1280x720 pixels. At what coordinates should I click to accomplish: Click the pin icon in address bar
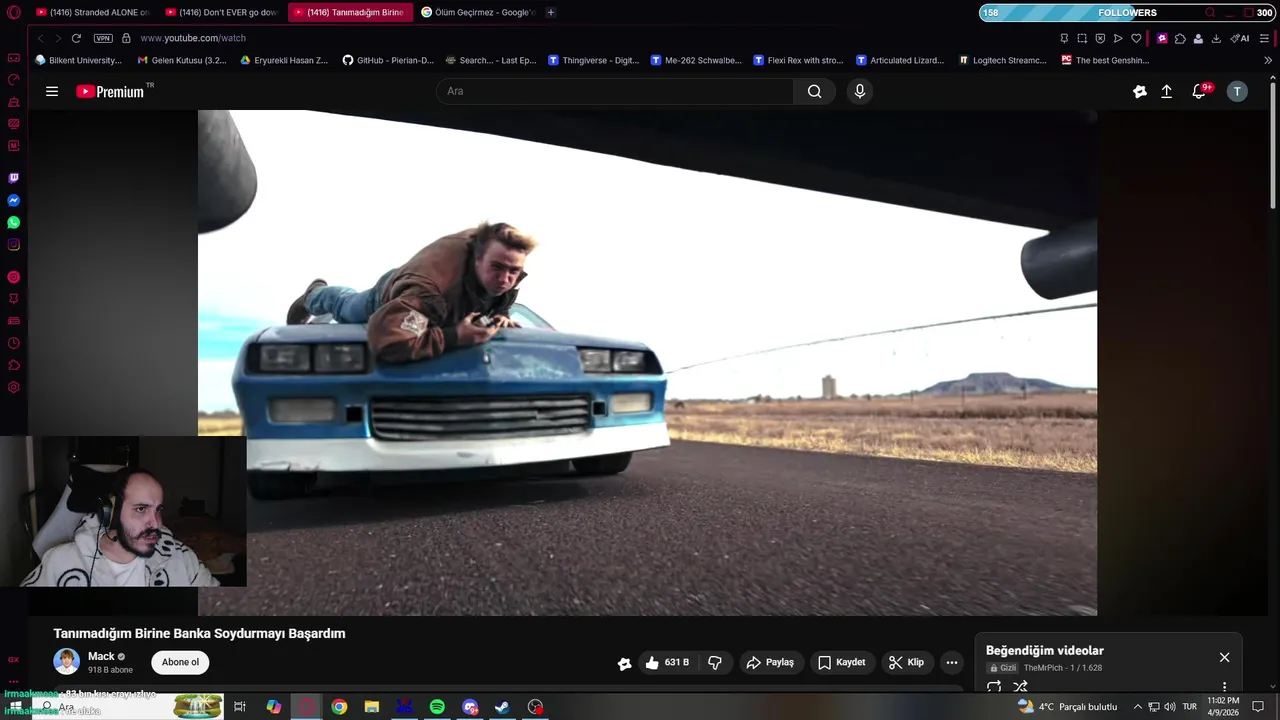click(x=1064, y=38)
